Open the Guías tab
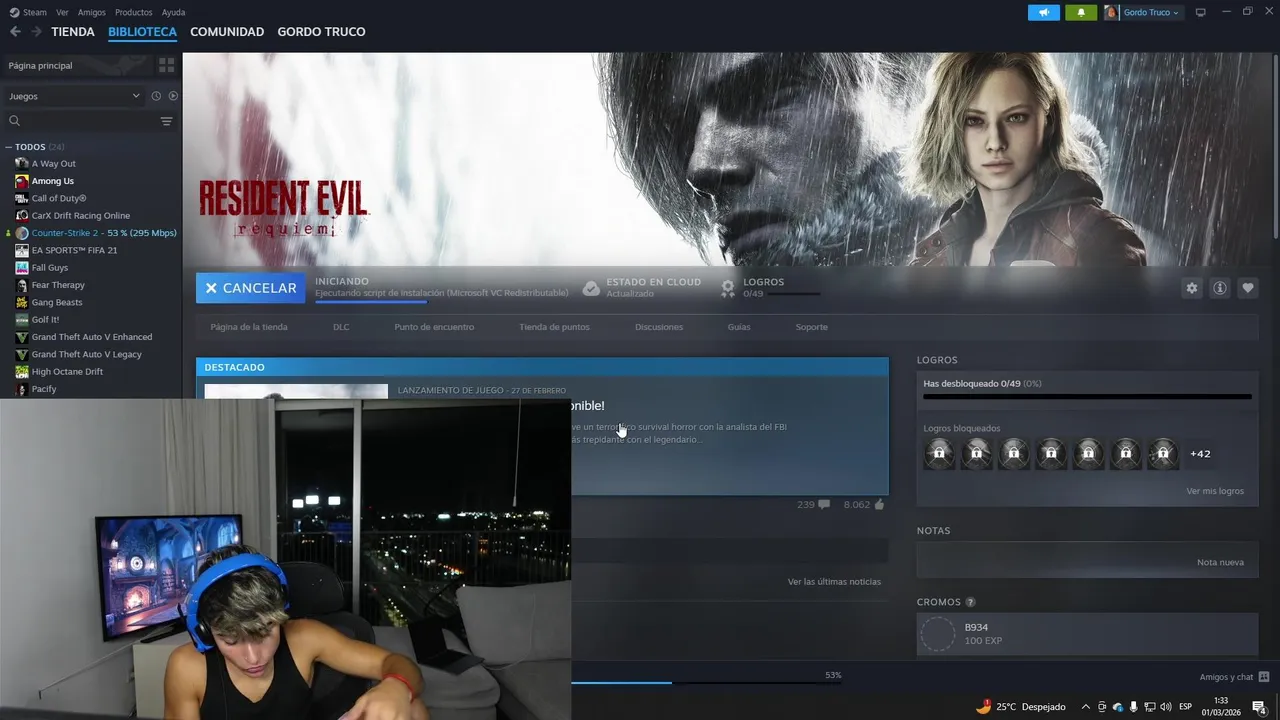 click(739, 327)
